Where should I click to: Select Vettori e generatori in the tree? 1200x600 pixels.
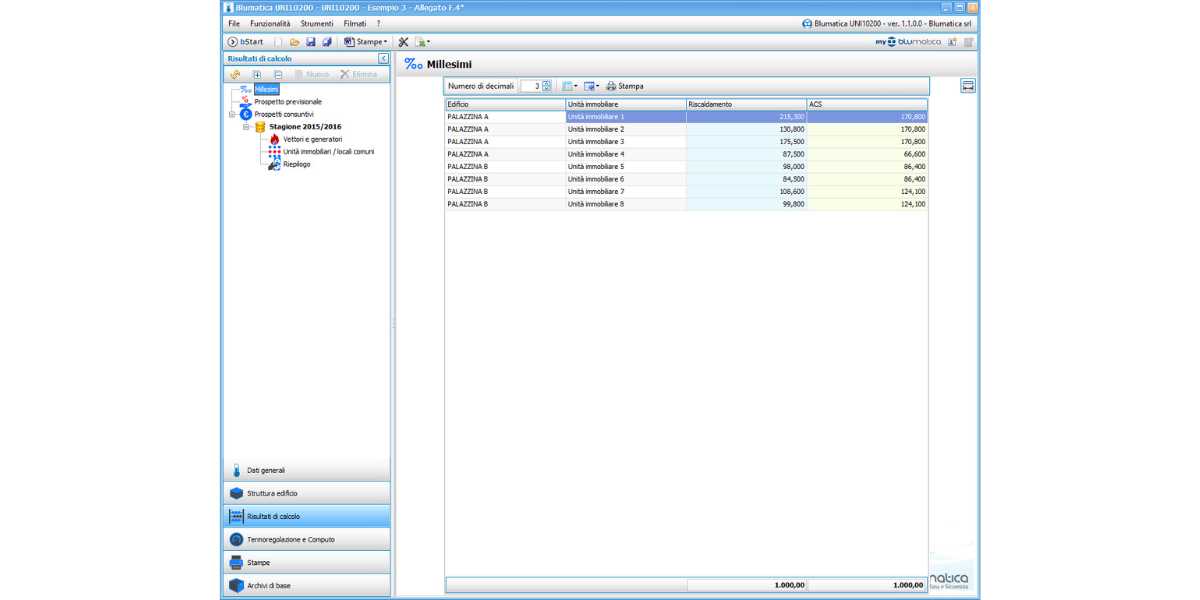[312, 139]
